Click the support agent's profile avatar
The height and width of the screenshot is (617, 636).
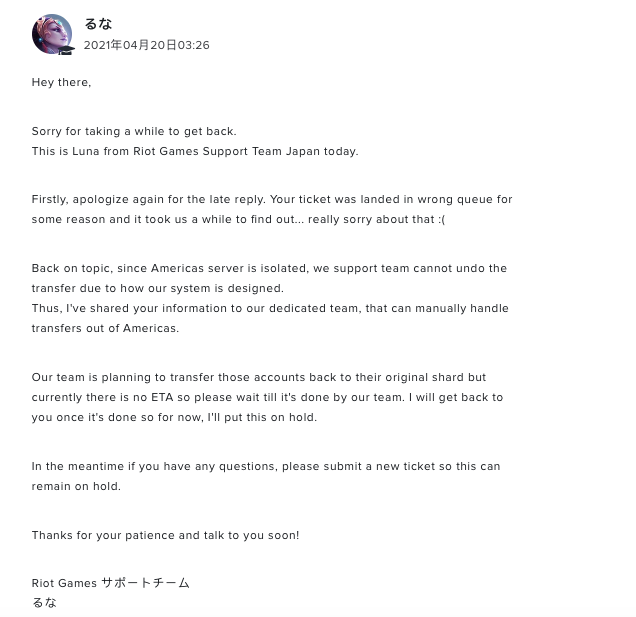coord(52,34)
